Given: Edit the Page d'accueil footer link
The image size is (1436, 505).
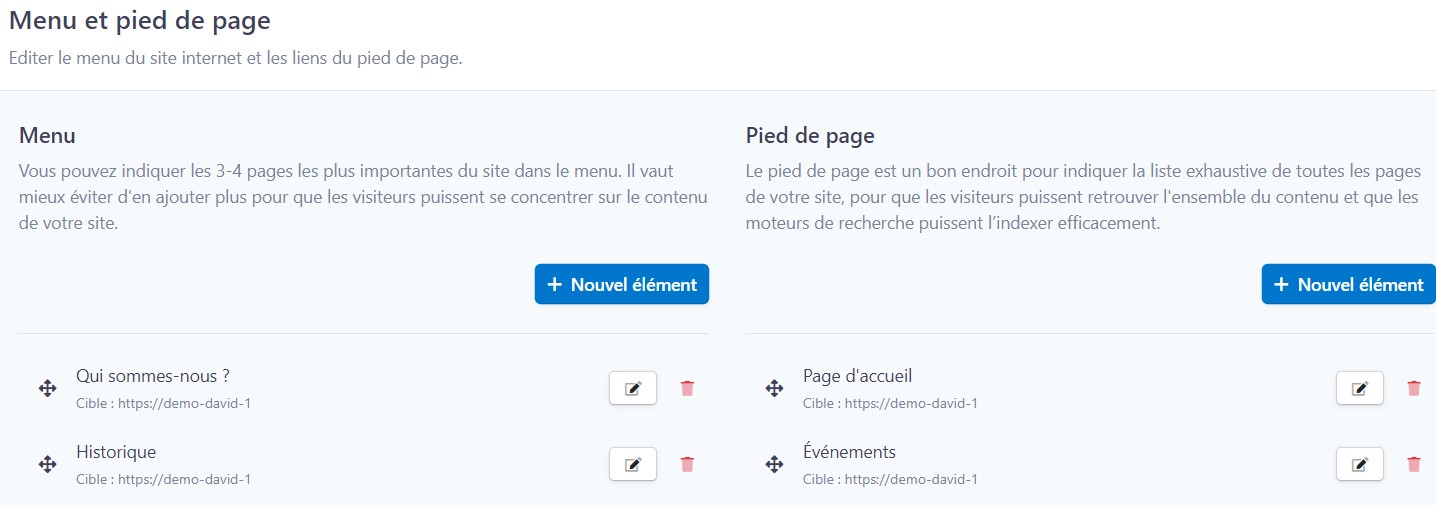Looking at the screenshot, I should pyautogui.click(x=1359, y=388).
